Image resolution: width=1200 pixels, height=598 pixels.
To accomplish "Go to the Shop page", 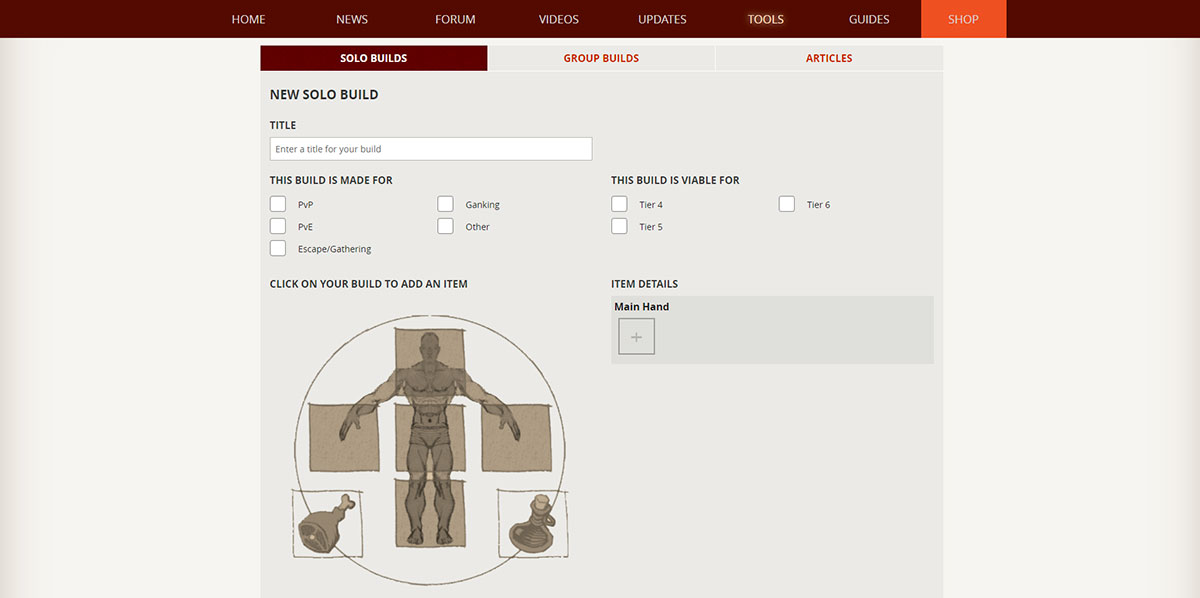I will pyautogui.click(x=963, y=19).
